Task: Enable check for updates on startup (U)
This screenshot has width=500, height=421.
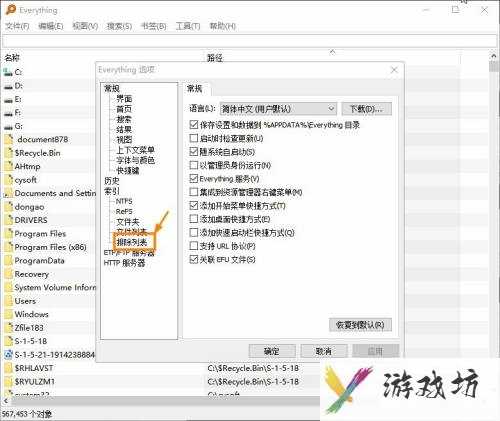Action: point(194,138)
